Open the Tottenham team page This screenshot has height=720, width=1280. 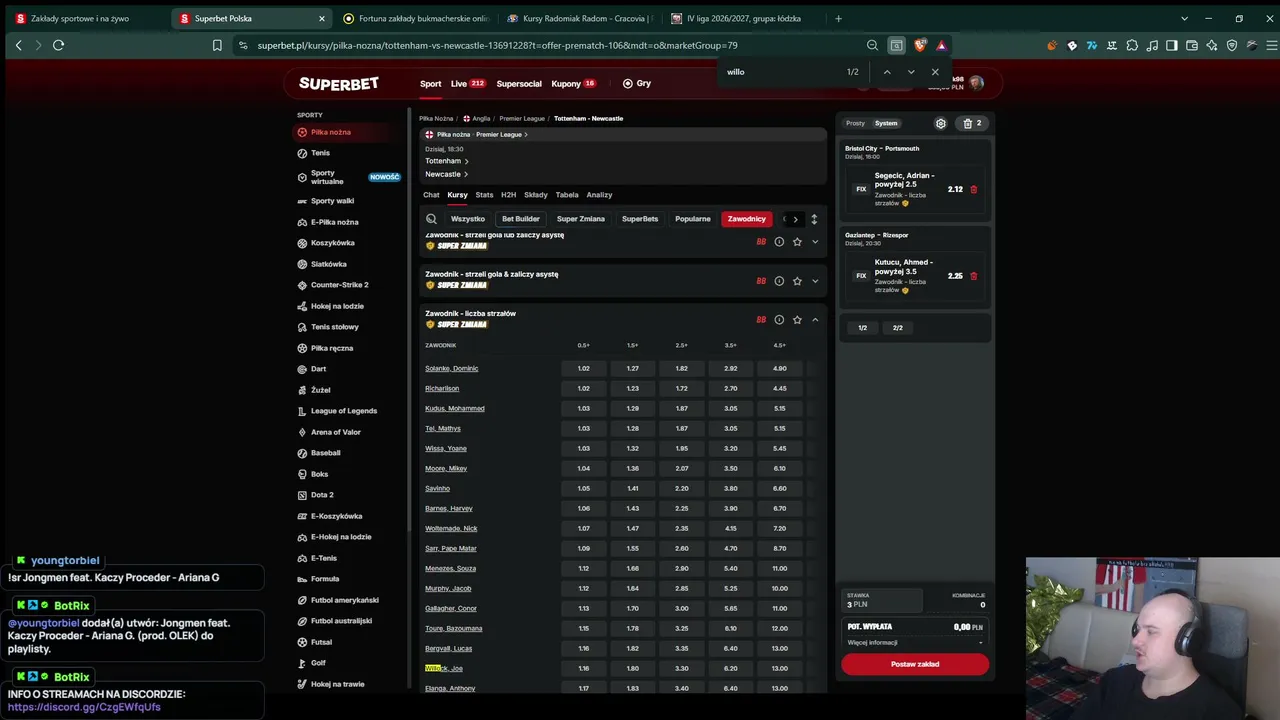coord(446,161)
